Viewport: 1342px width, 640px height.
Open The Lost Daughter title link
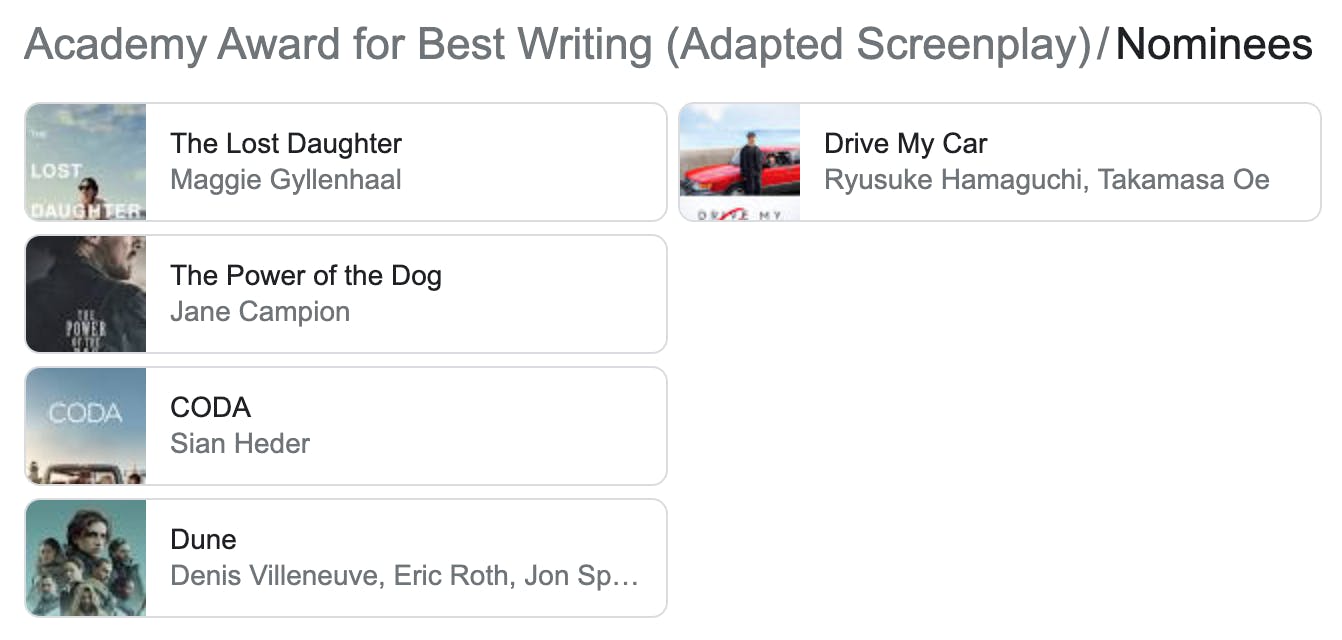click(x=286, y=144)
